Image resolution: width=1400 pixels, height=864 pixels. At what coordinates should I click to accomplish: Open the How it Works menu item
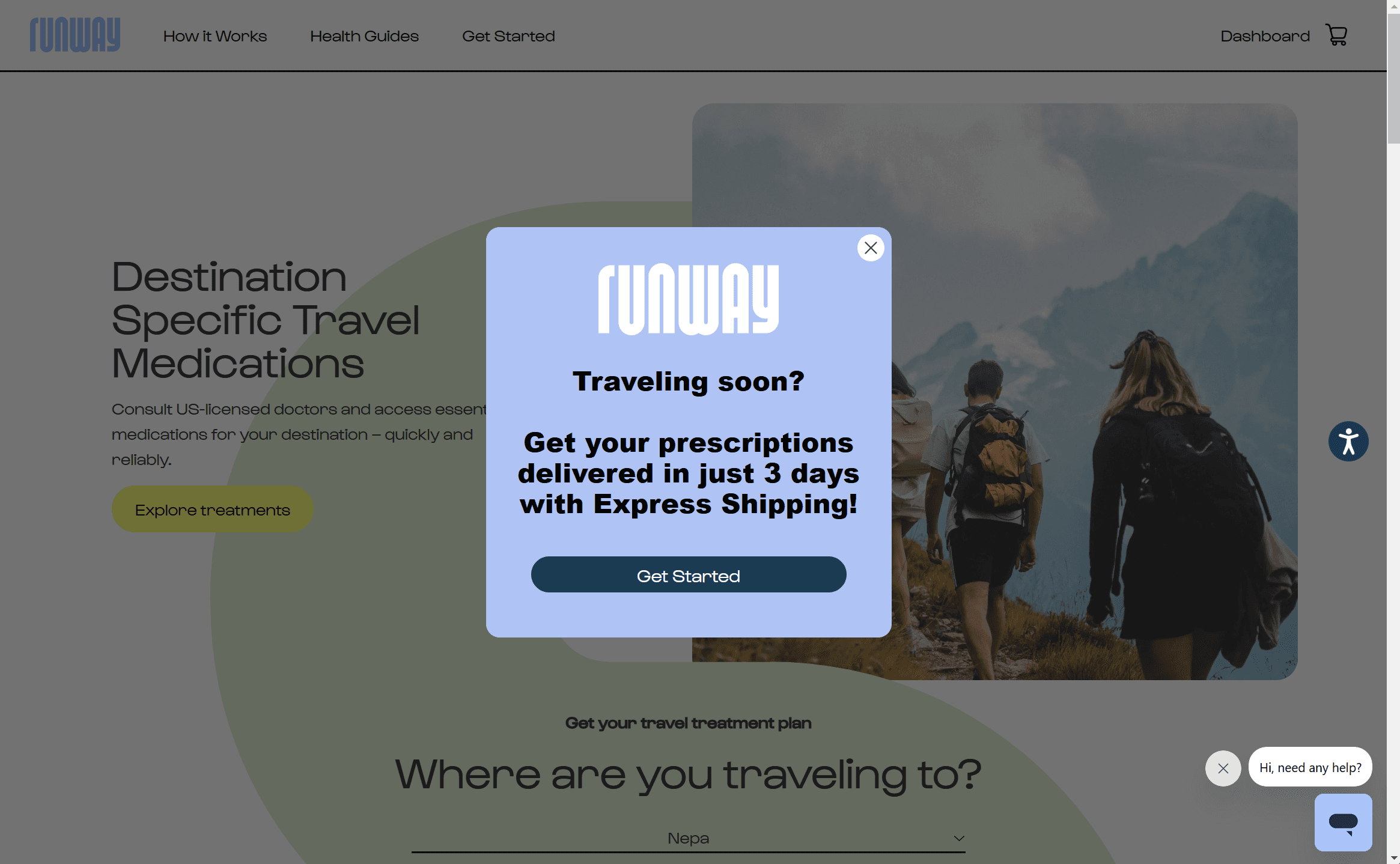(215, 35)
